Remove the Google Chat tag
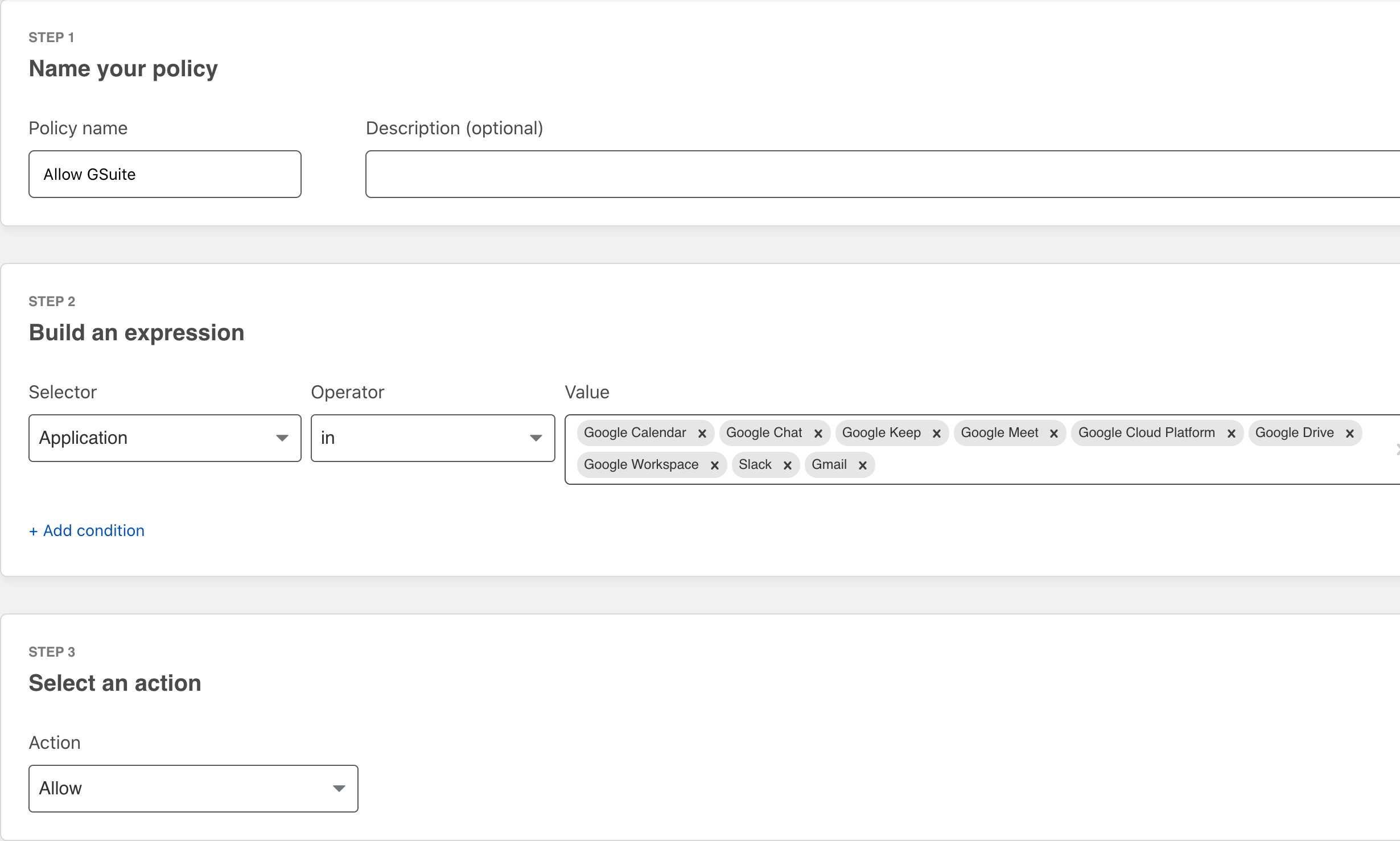Viewport: 1400px width, 841px height. 818,434
